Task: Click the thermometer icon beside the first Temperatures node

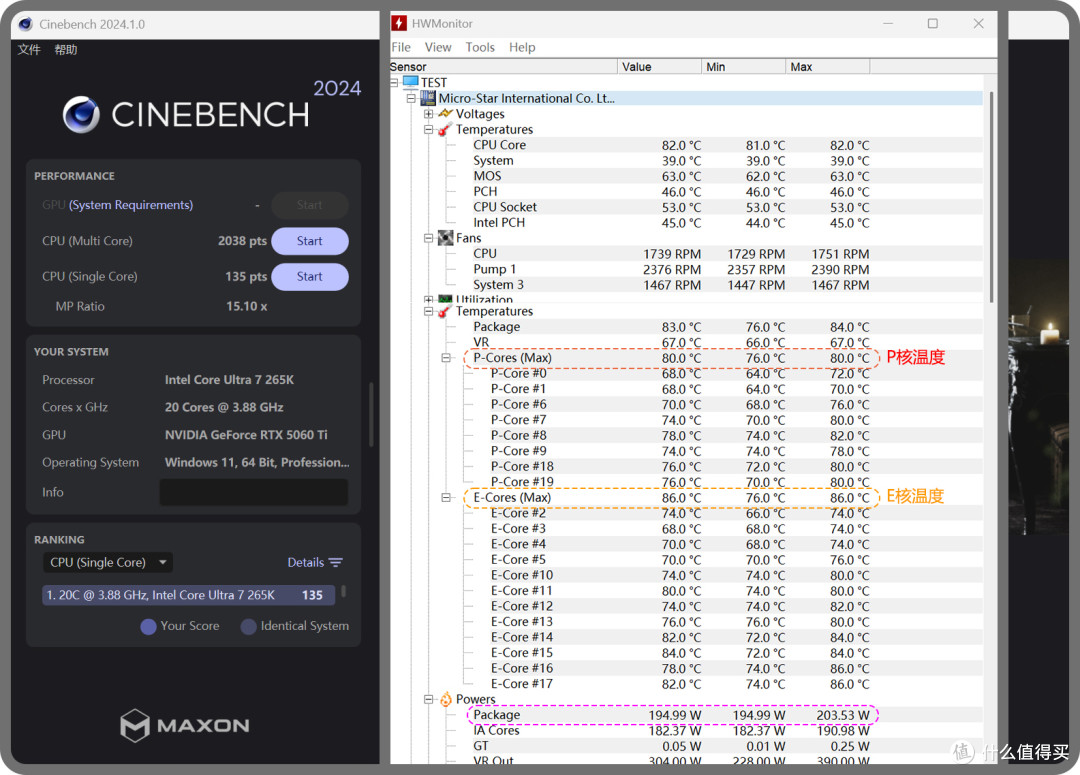Action: pyautogui.click(x=446, y=130)
